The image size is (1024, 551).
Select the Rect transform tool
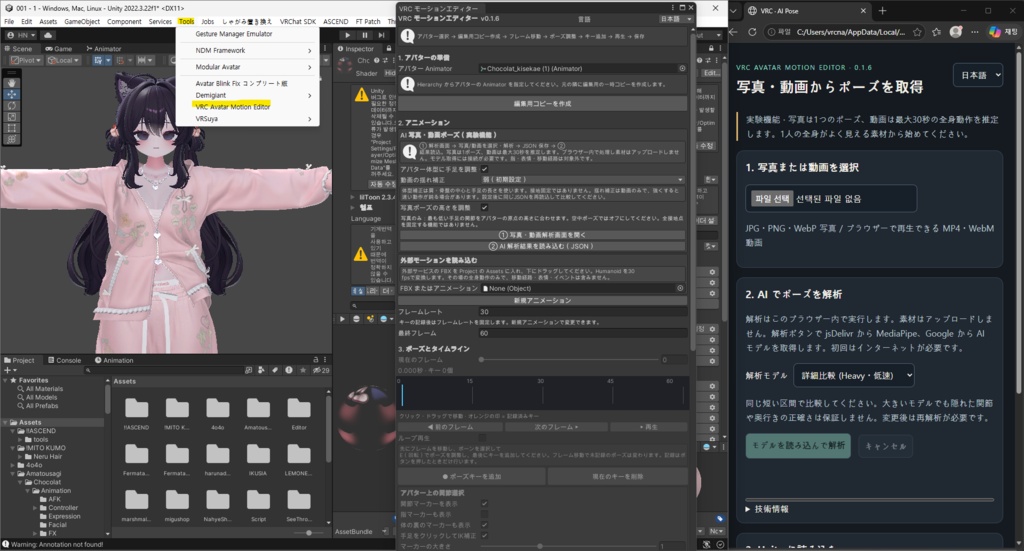[12, 127]
